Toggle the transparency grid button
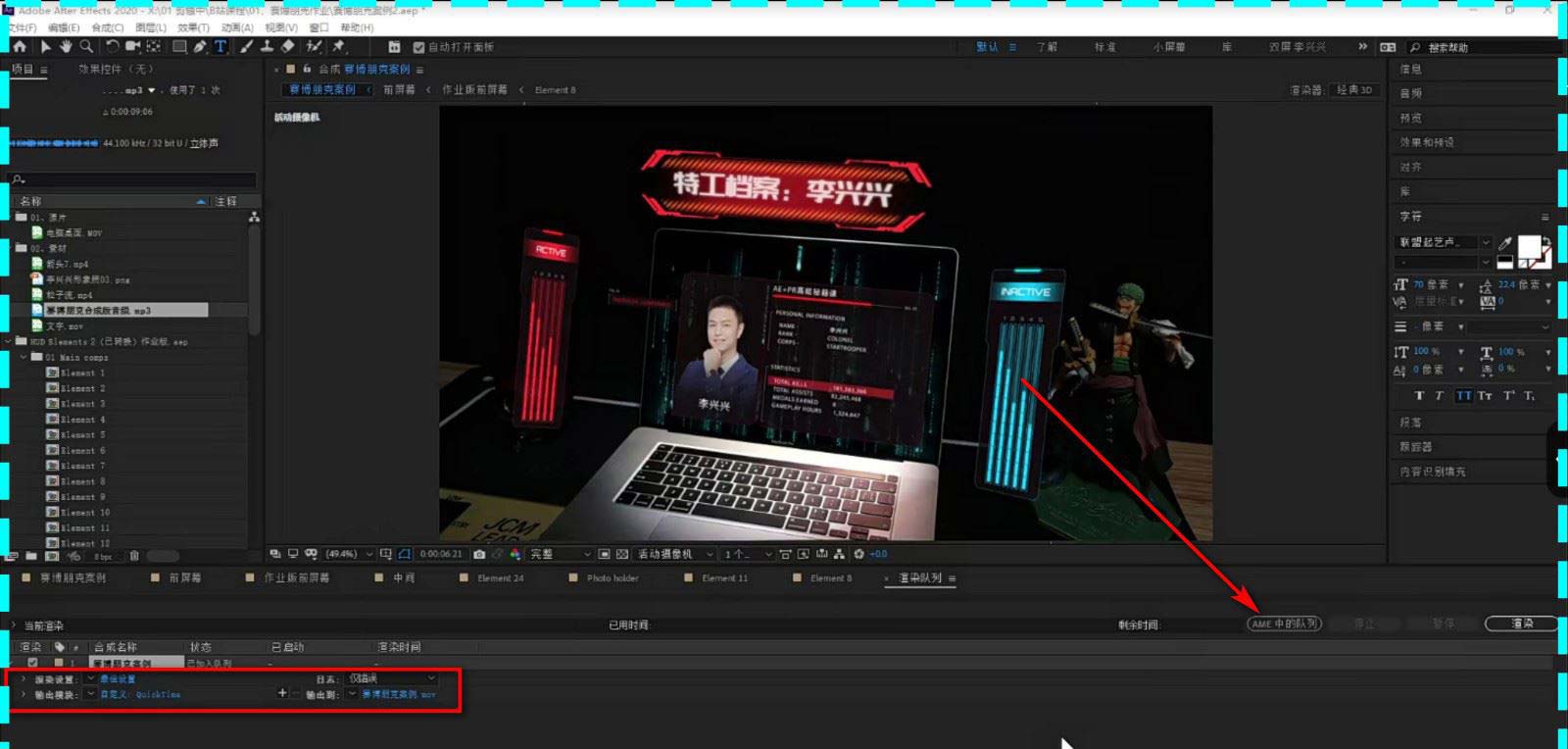 click(x=621, y=554)
